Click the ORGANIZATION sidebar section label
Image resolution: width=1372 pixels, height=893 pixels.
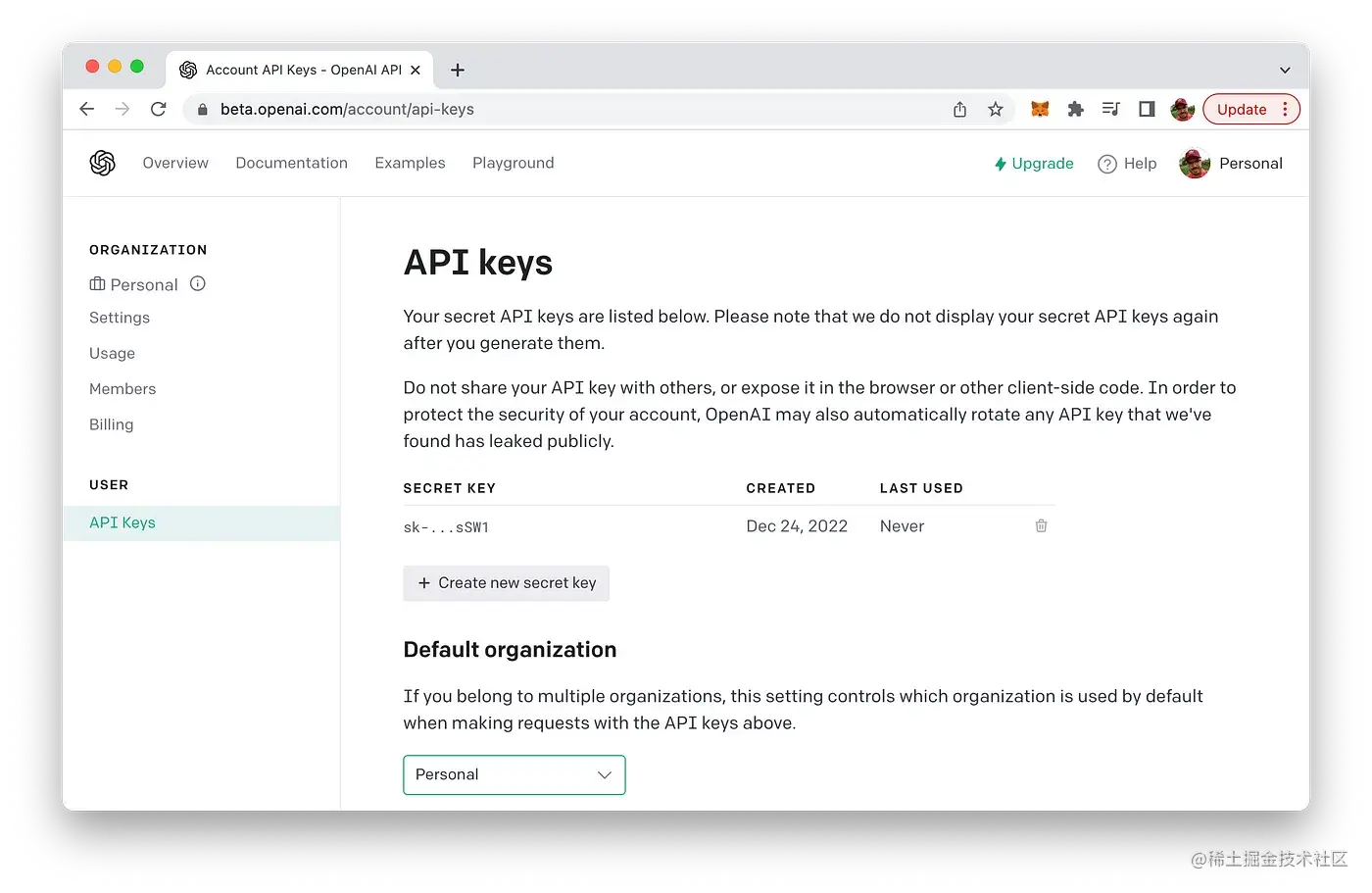pos(148,250)
